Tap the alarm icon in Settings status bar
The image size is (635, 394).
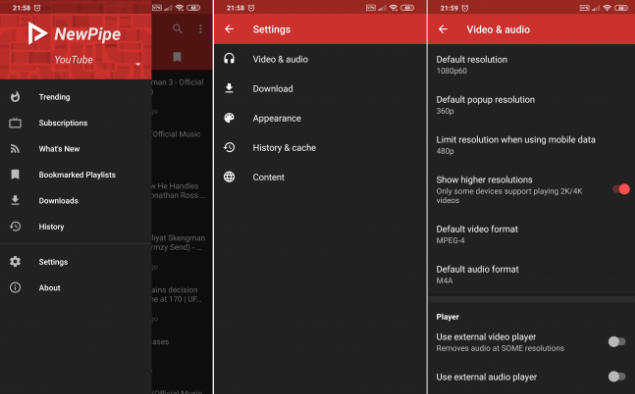(251, 8)
